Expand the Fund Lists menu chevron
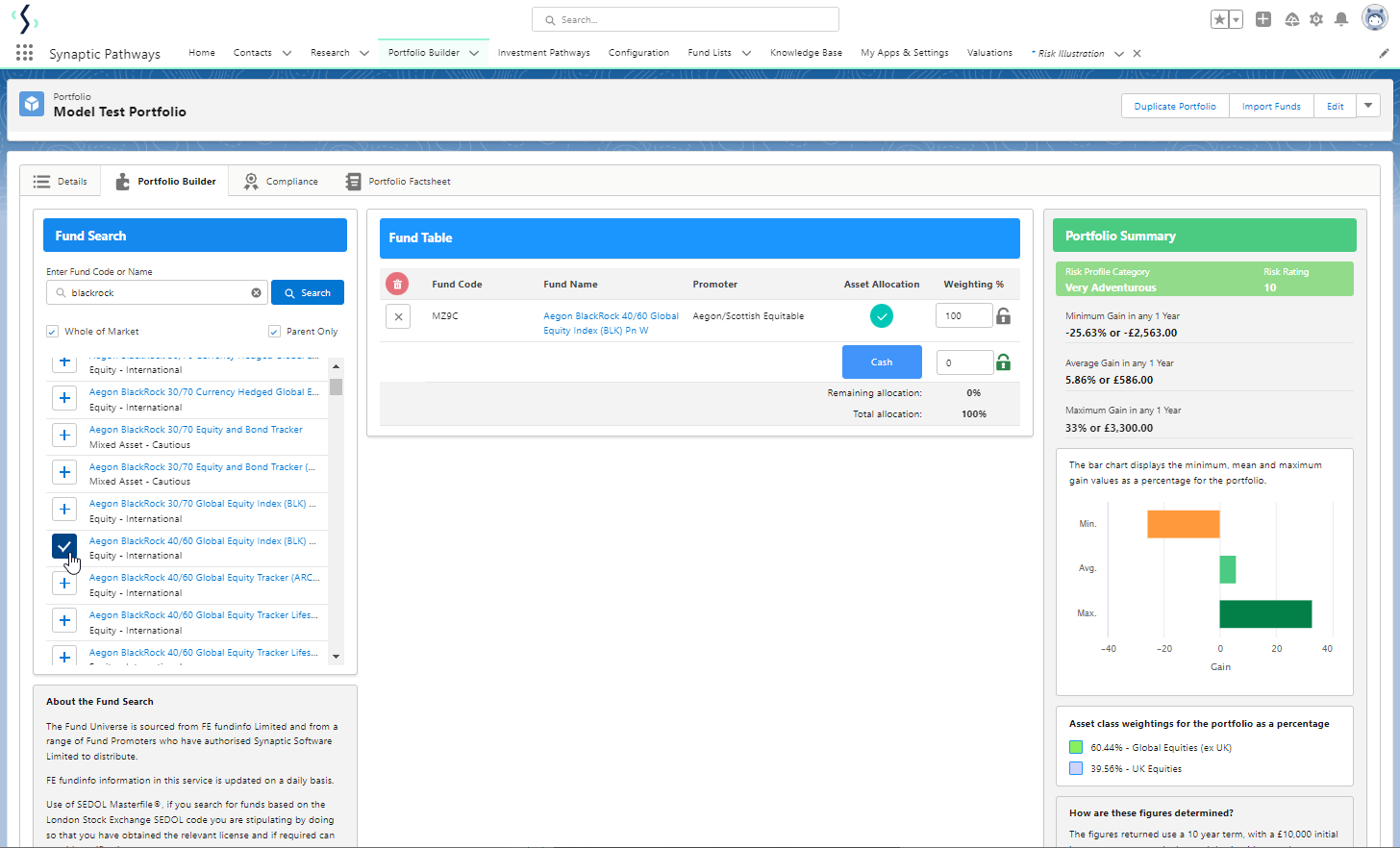Viewport: 1400px width, 848px height. click(746, 54)
